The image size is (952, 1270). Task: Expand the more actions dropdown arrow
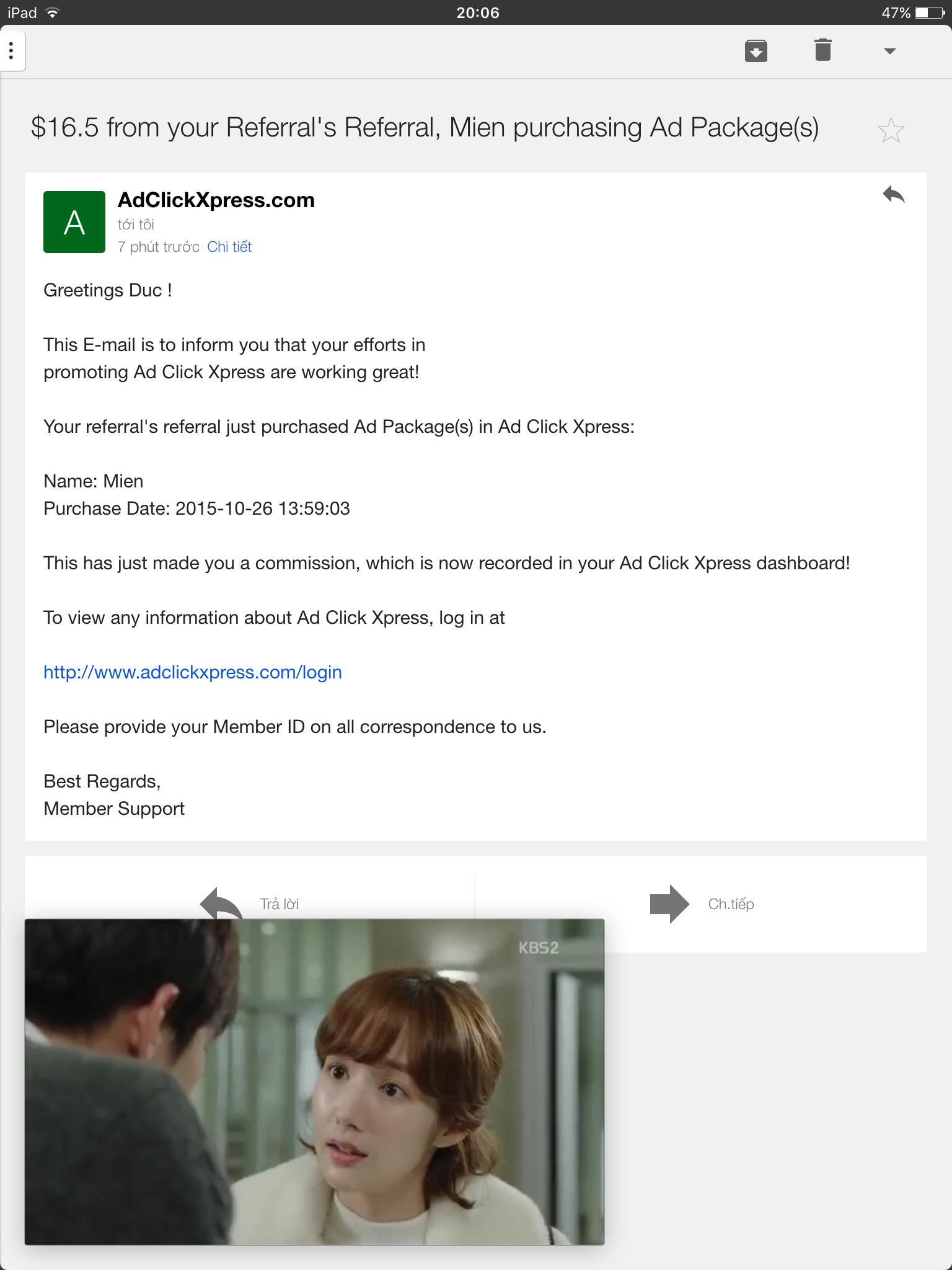point(889,51)
